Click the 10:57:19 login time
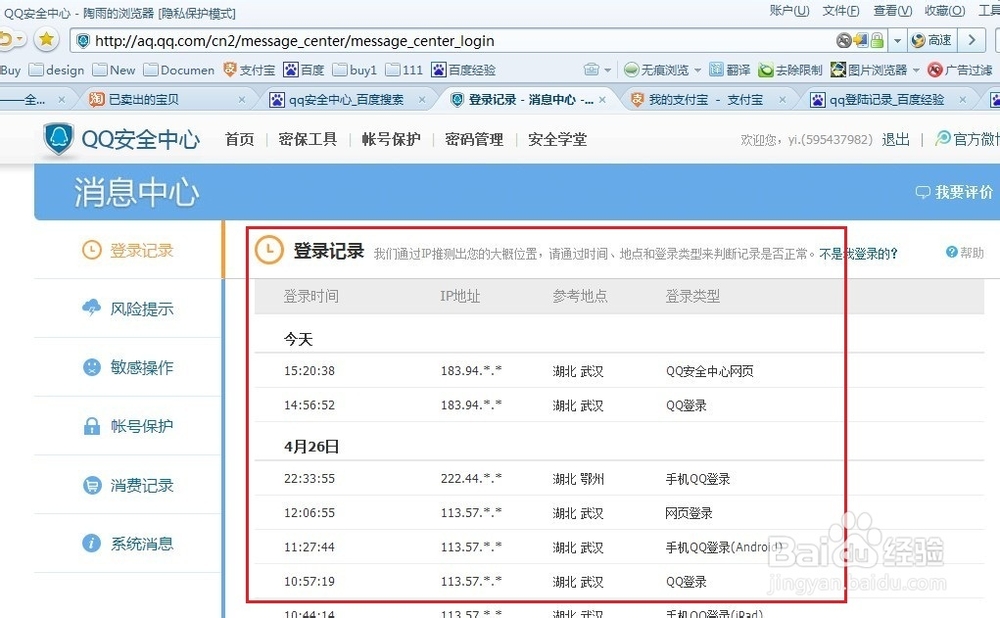This screenshot has height=618, width=1000. [309, 581]
